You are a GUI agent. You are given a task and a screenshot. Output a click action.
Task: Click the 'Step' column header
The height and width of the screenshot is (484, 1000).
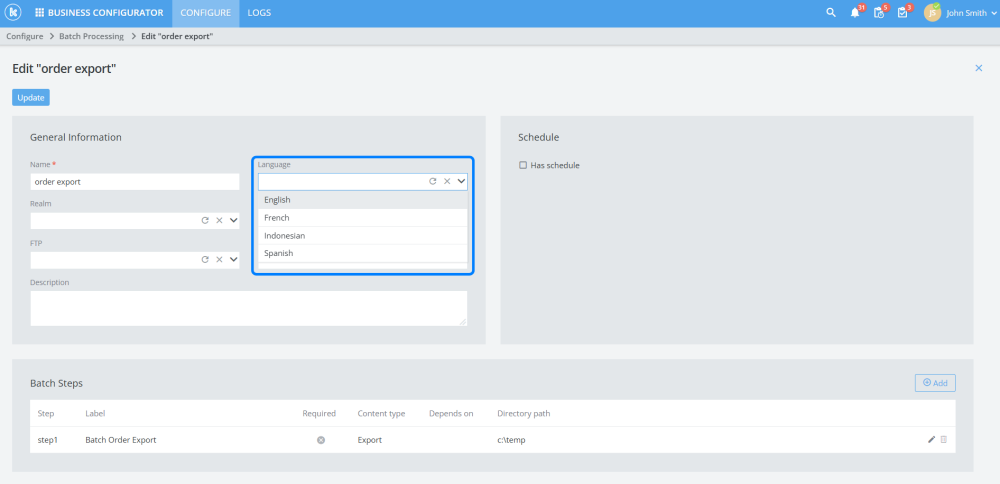[46, 413]
